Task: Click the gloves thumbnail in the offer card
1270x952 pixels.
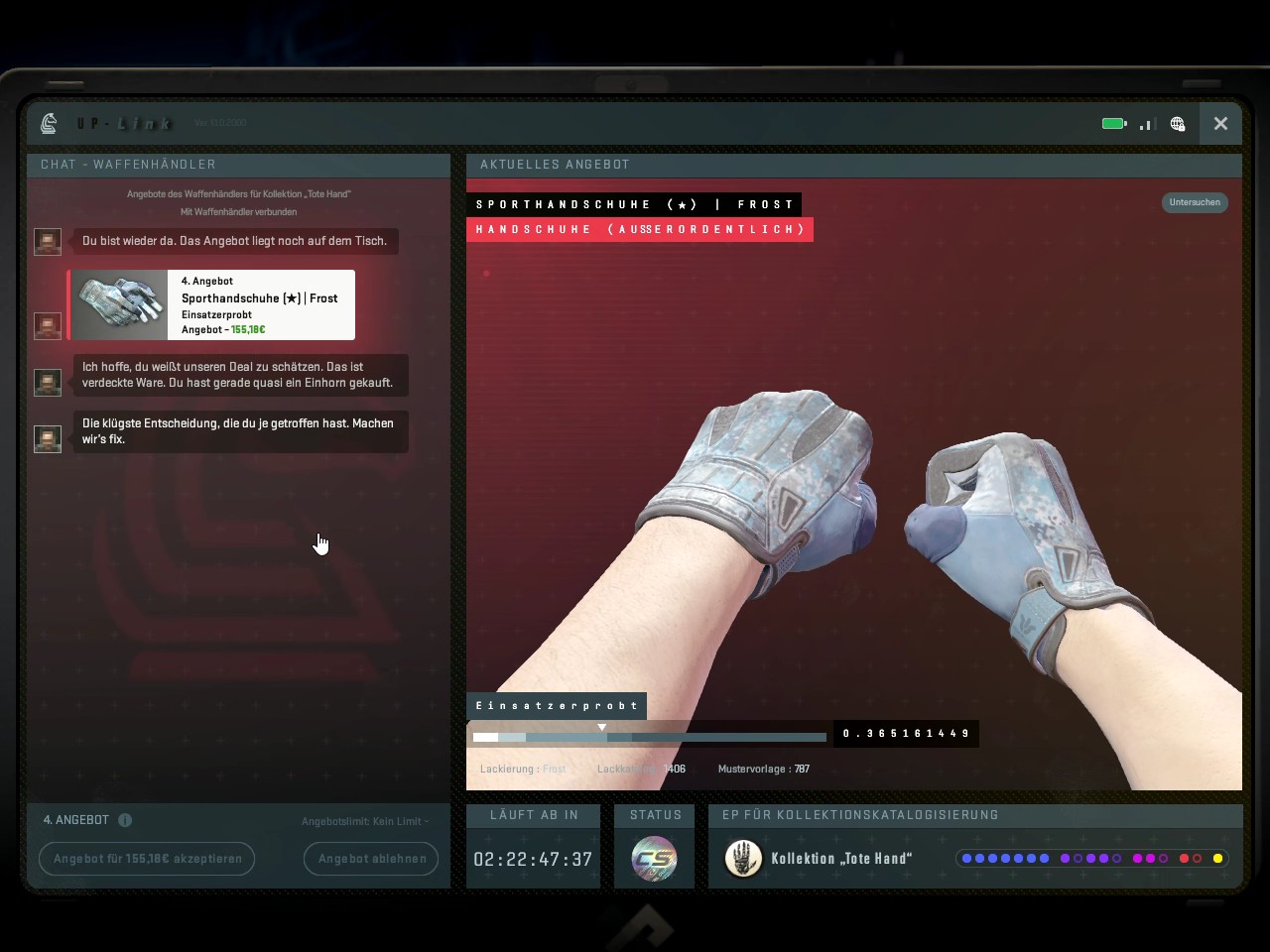Action: [120, 304]
